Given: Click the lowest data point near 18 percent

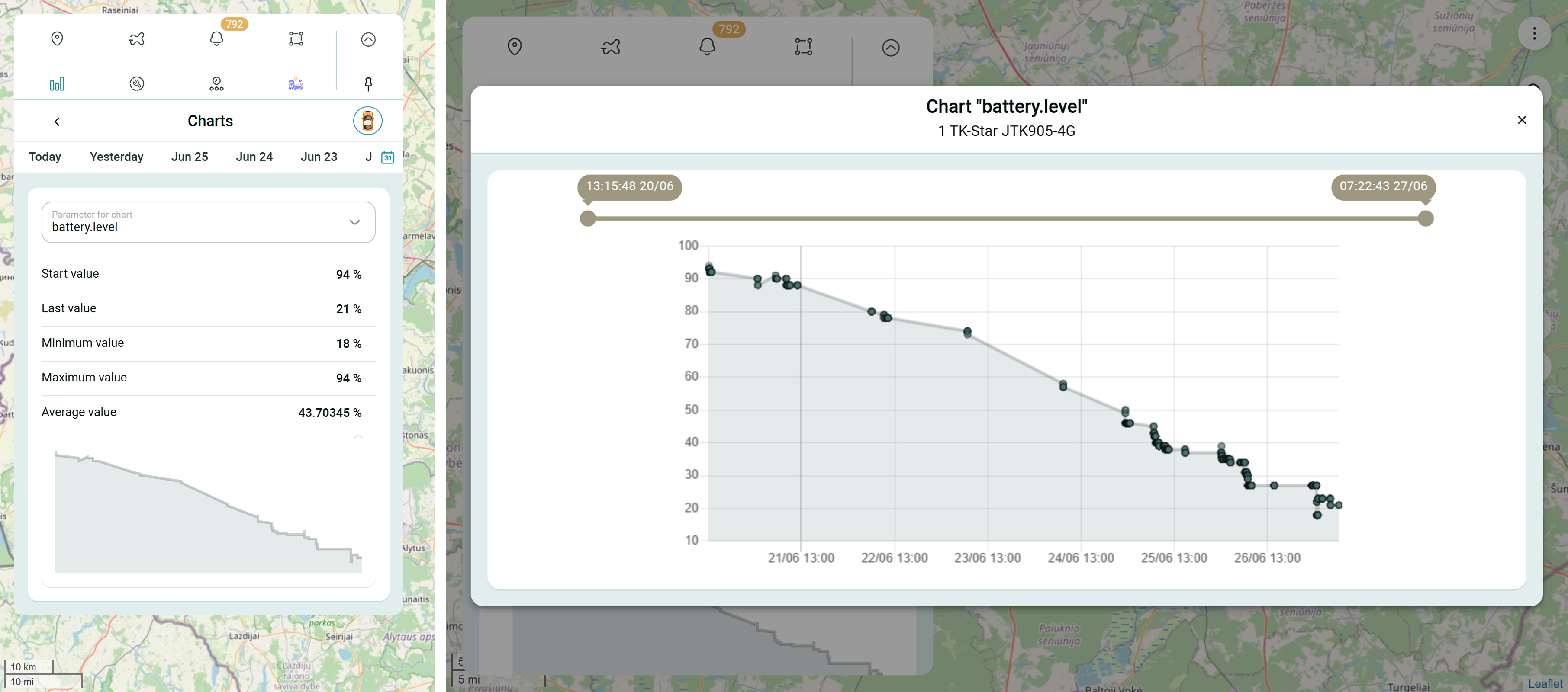Looking at the screenshot, I should pos(1317,515).
